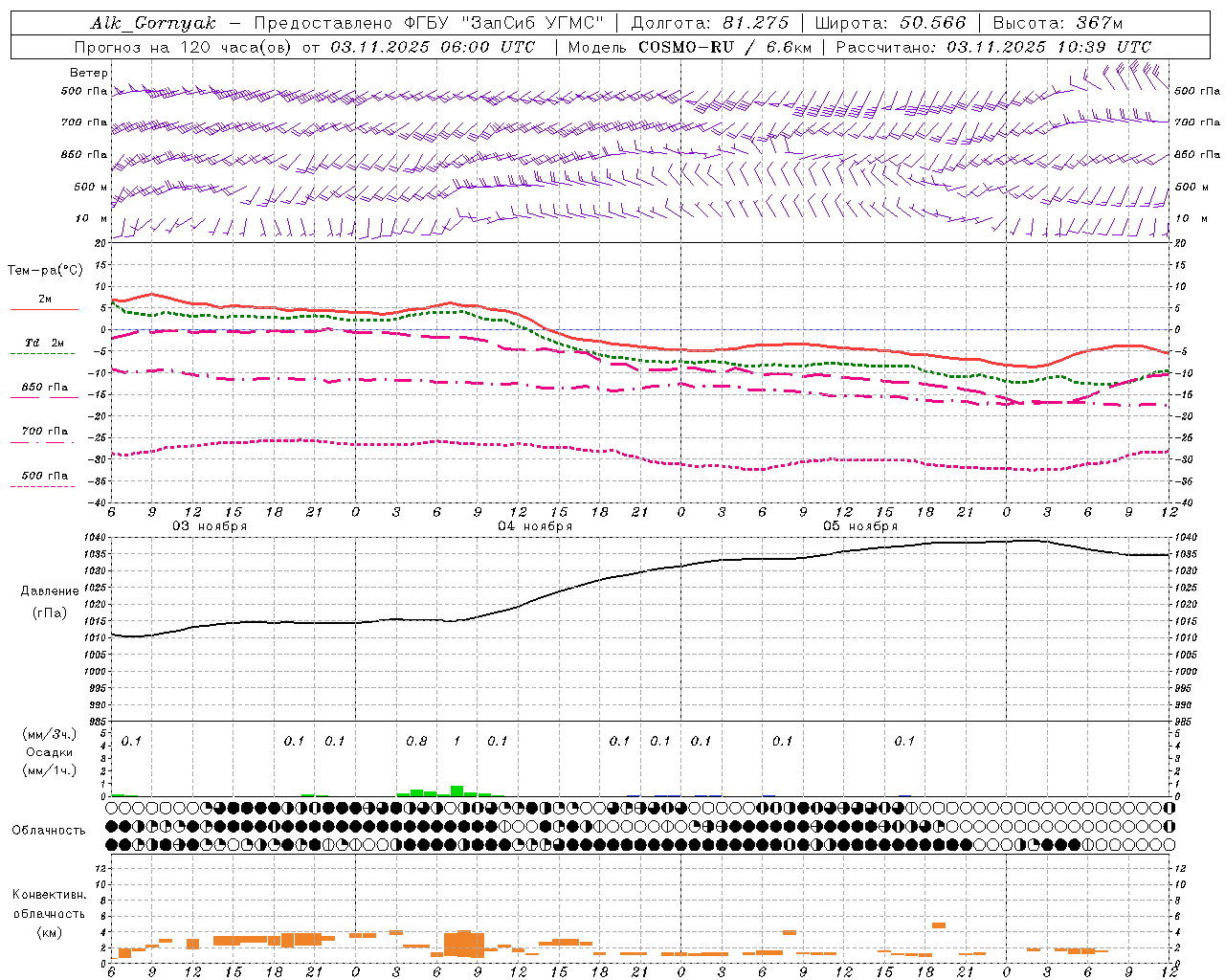
Task: Click the 850 гПа temperature legend entry
Action: click(45, 391)
